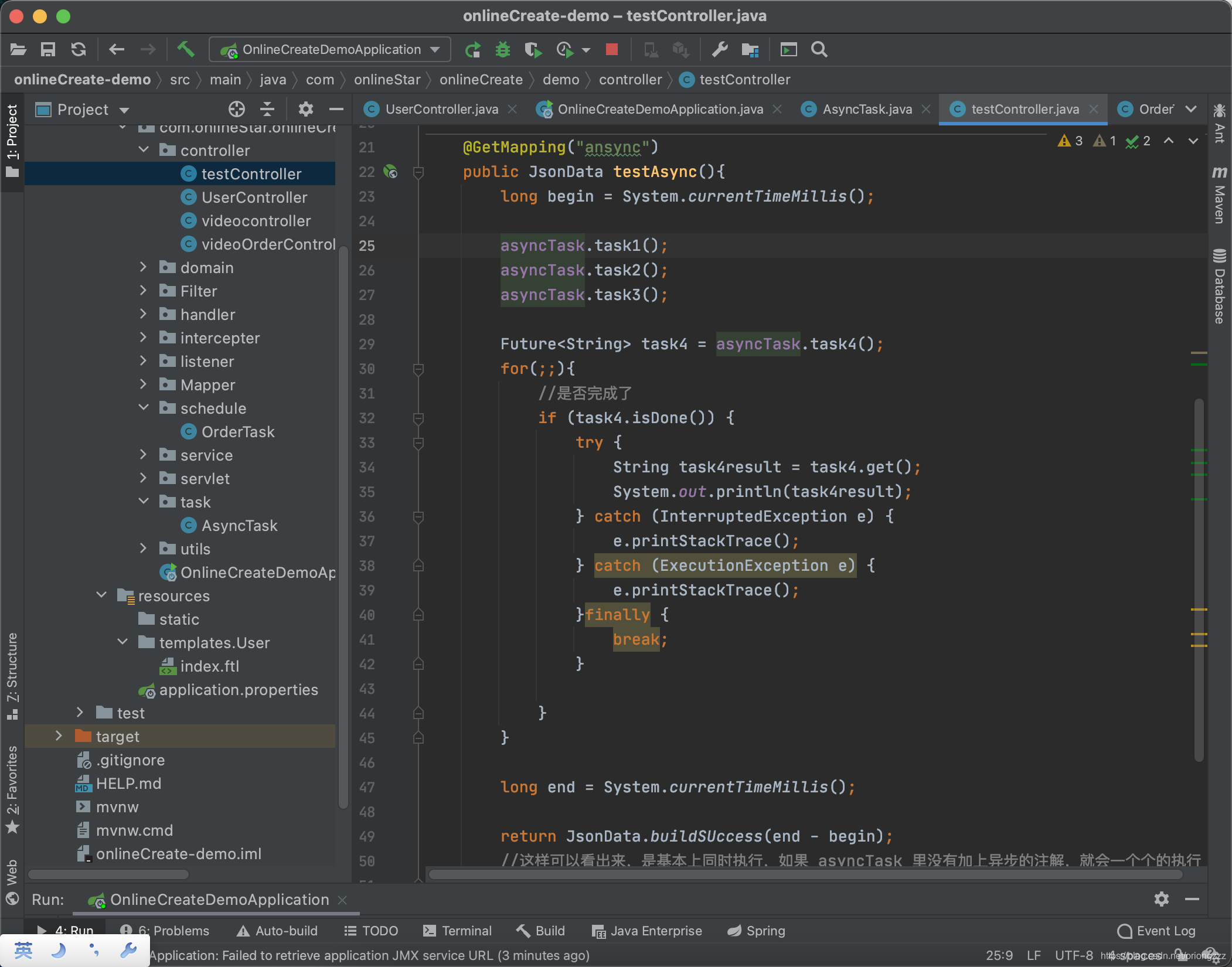Click the Save All toolbar icon

[48, 50]
